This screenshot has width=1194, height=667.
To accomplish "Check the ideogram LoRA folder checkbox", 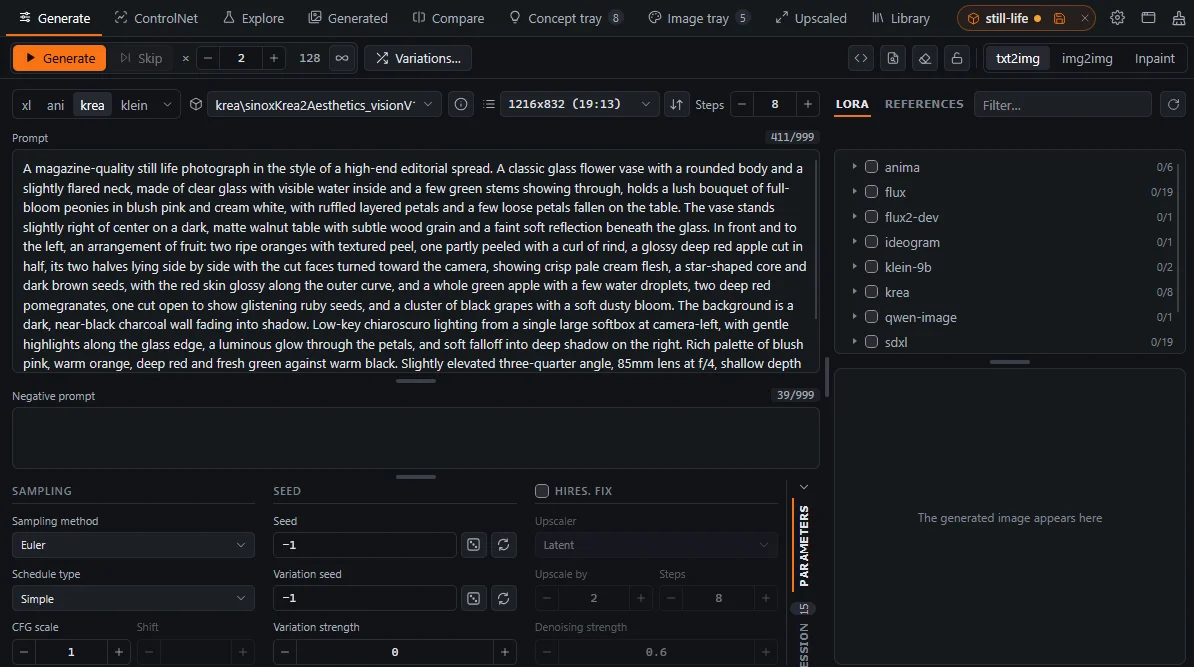I will 871,241.
